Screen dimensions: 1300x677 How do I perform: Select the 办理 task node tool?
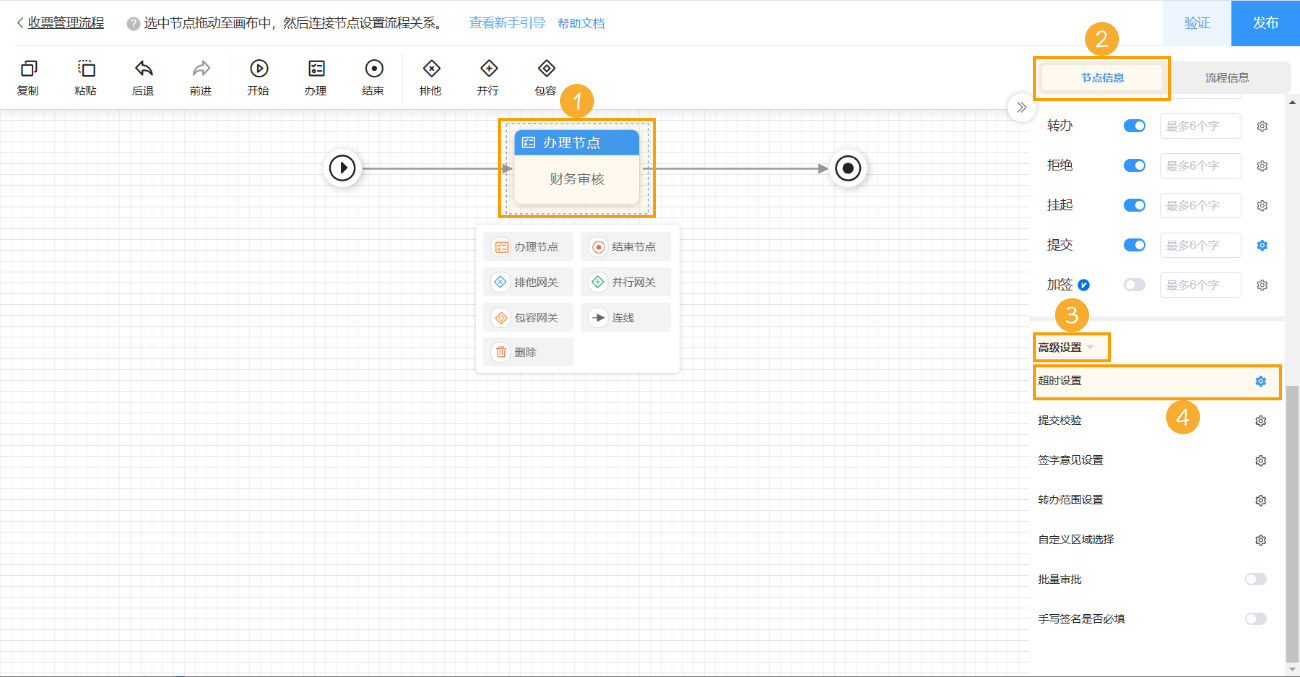(316, 69)
